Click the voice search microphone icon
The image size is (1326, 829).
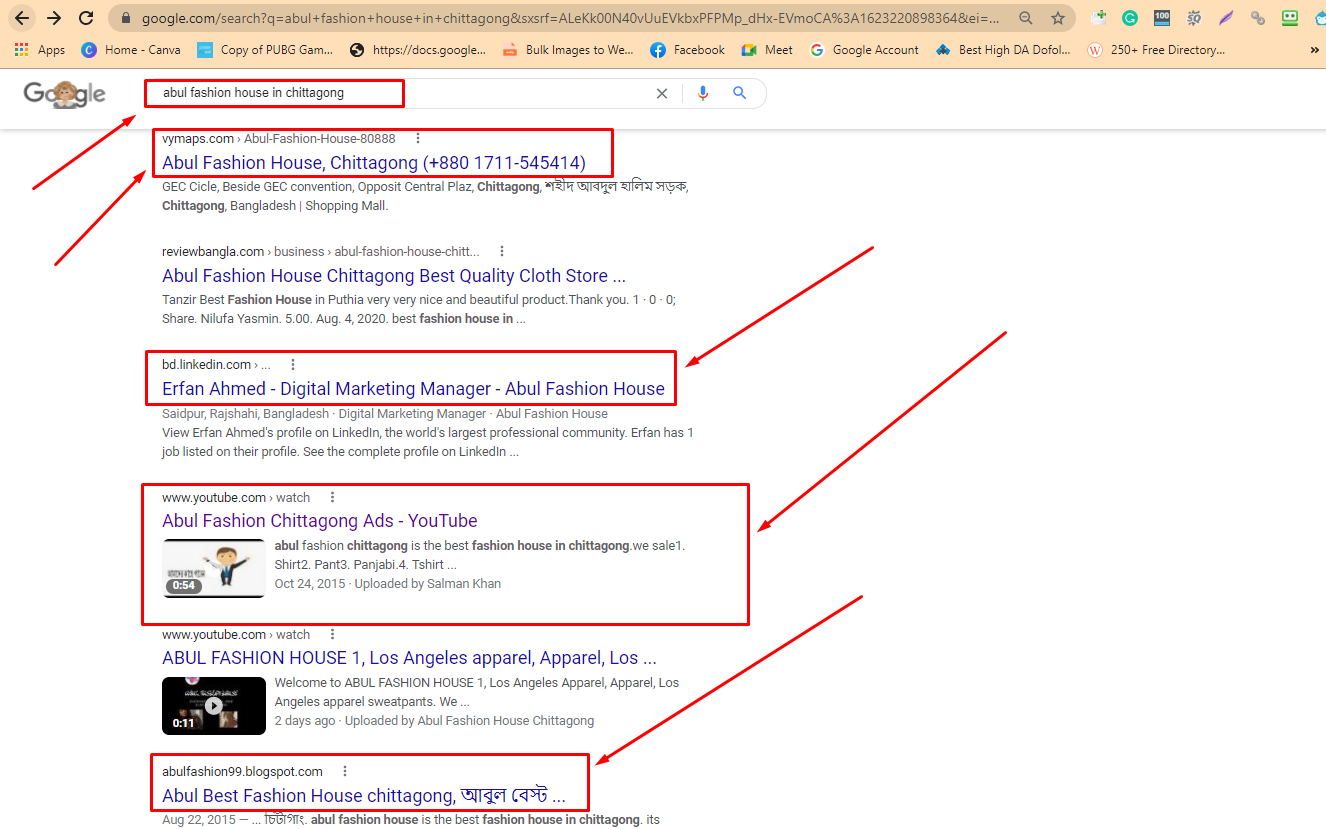point(703,92)
